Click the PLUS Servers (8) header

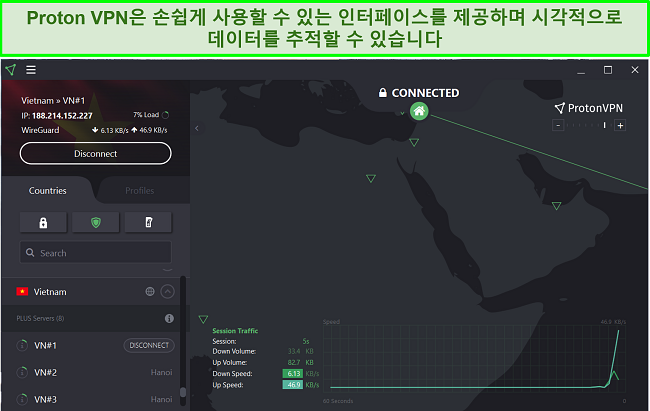click(40, 319)
